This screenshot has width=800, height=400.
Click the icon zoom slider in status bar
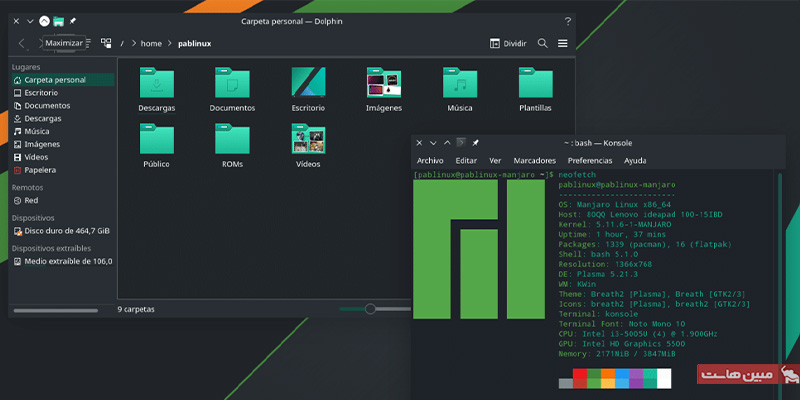click(x=370, y=309)
